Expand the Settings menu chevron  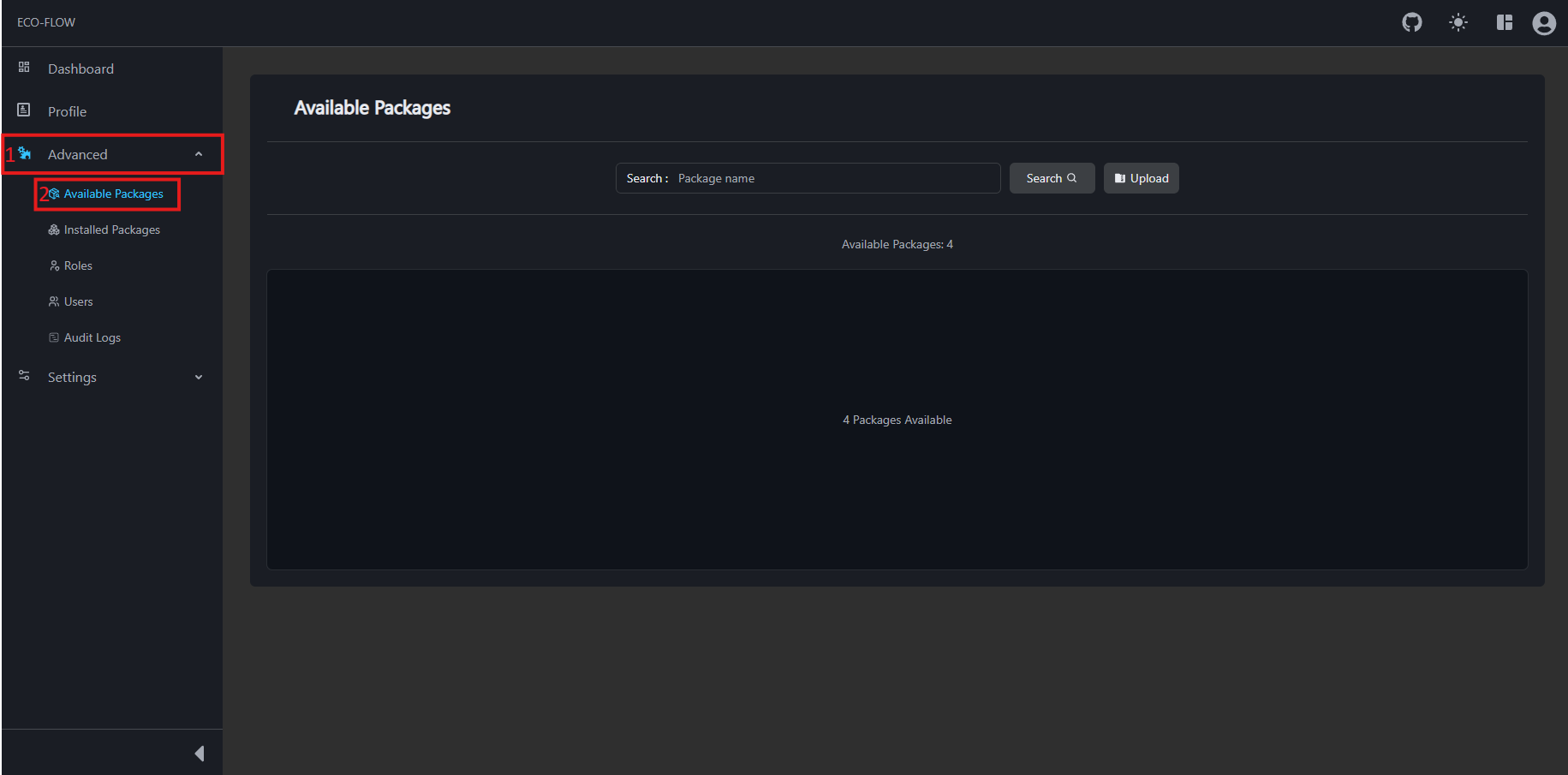pyautogui.click(x=199, y=377)
